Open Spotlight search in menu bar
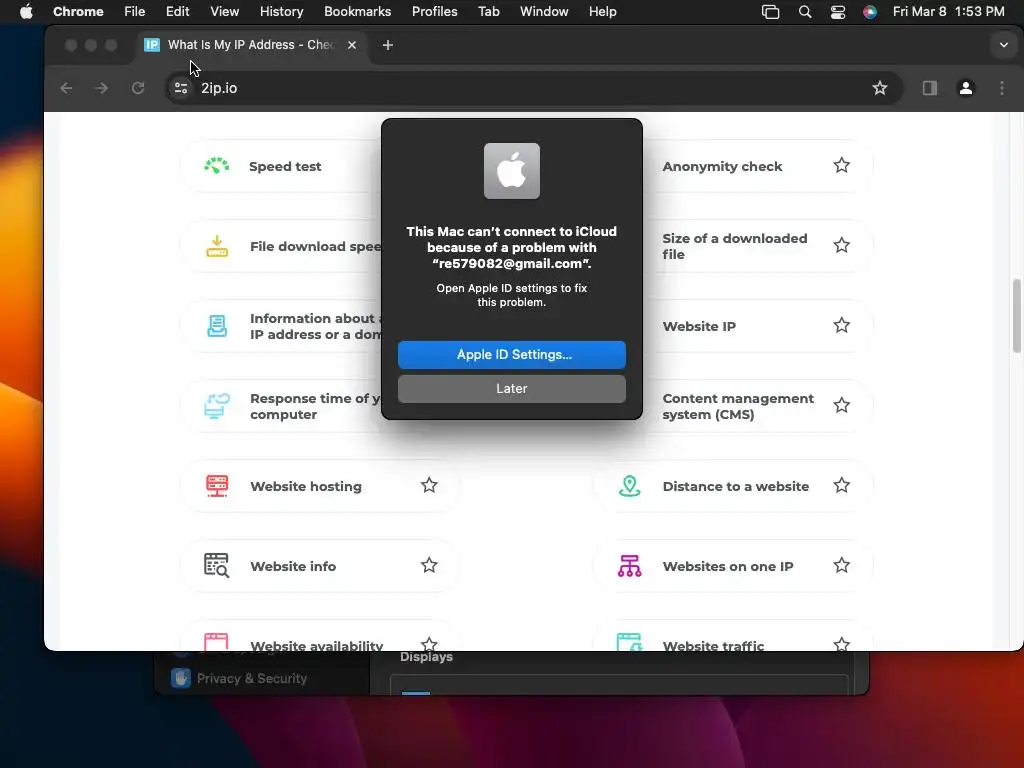Image resolution: width=1024 pixels, height=768 pixels. (x=805, y=12)
